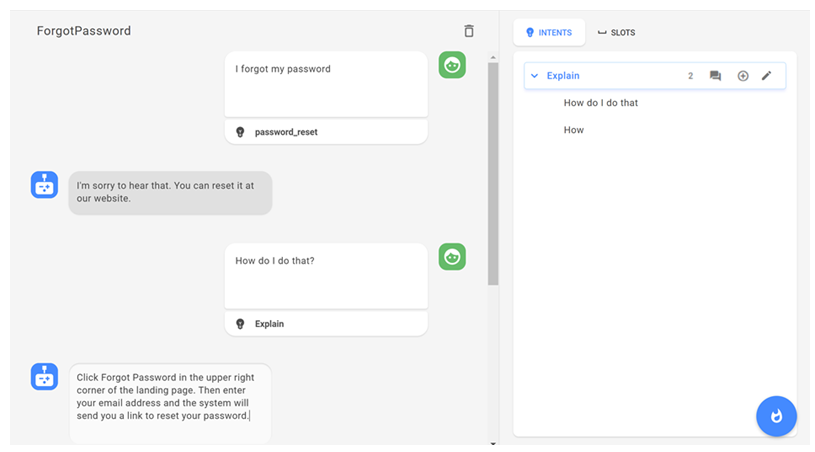
Task: Collapse the Explain intent chevron
Action: (534, 76)
